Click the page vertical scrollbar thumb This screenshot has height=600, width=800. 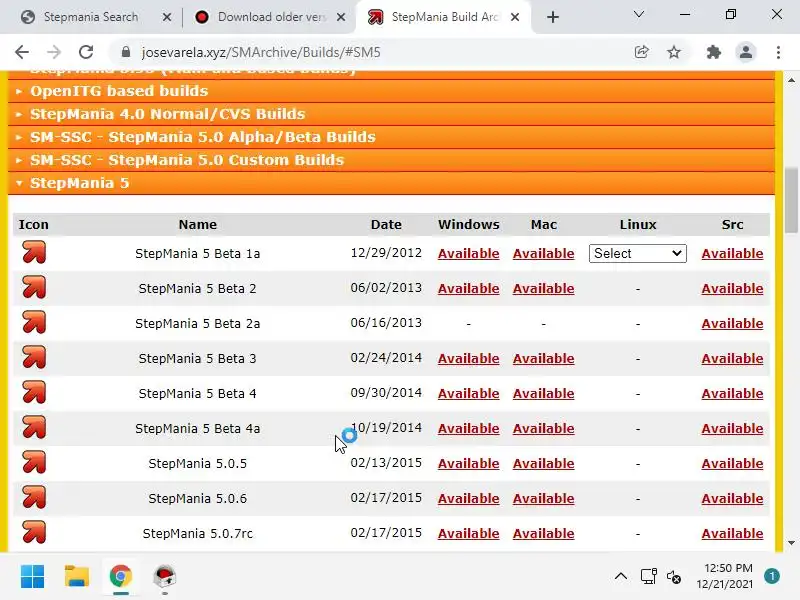point(791,201)
